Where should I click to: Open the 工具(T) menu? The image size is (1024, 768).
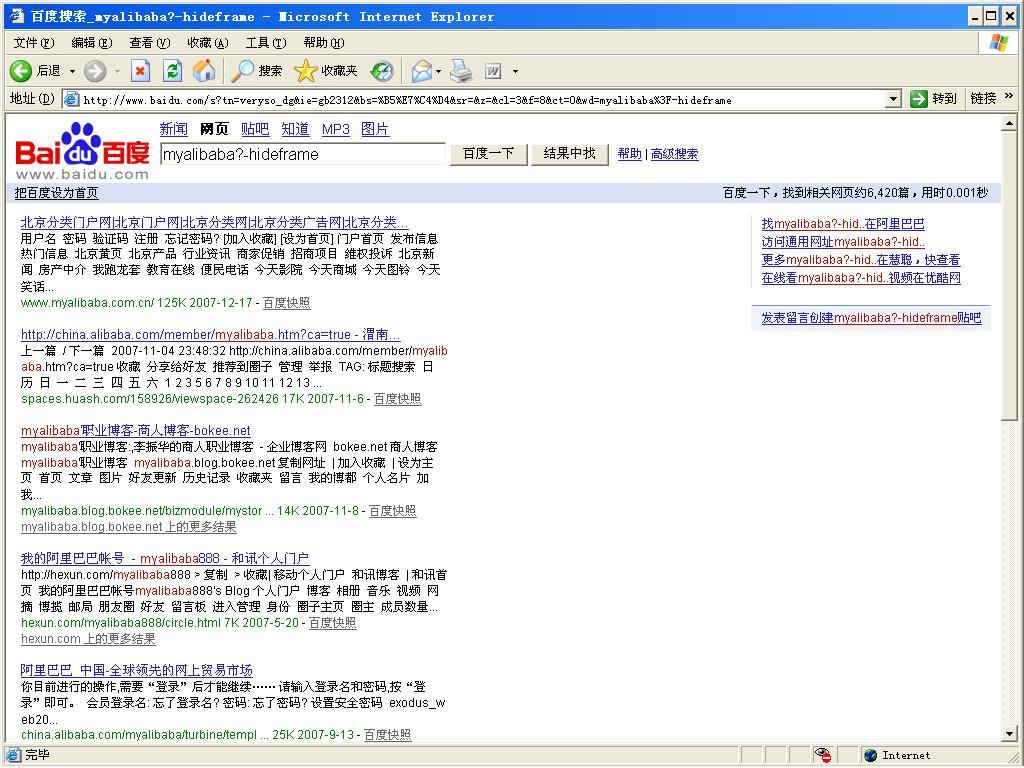[x=265, y=42]
